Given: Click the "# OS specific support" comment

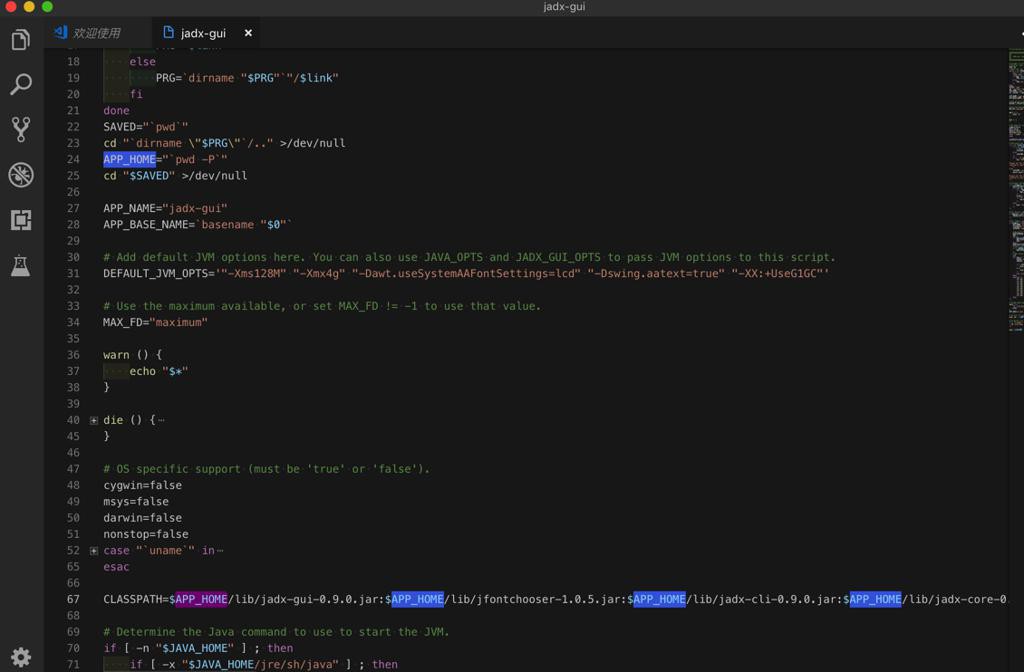Looking at the screenshot, I should click(x=266, y=469).
